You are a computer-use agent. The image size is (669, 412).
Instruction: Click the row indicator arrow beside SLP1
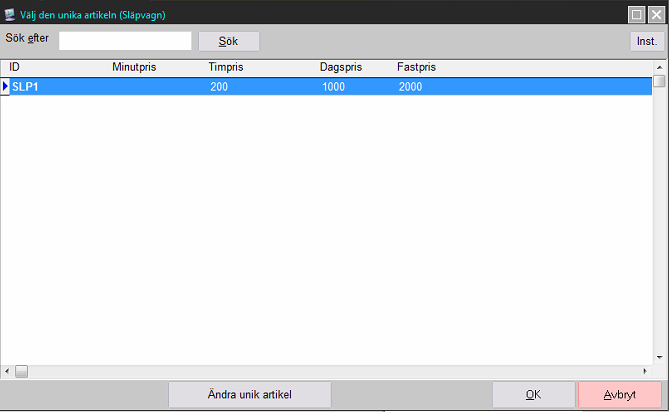coord(5,87)
